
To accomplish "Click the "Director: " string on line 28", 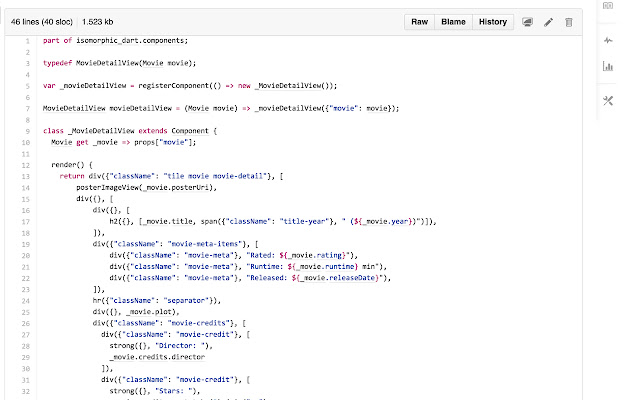I will click(180, 345).
